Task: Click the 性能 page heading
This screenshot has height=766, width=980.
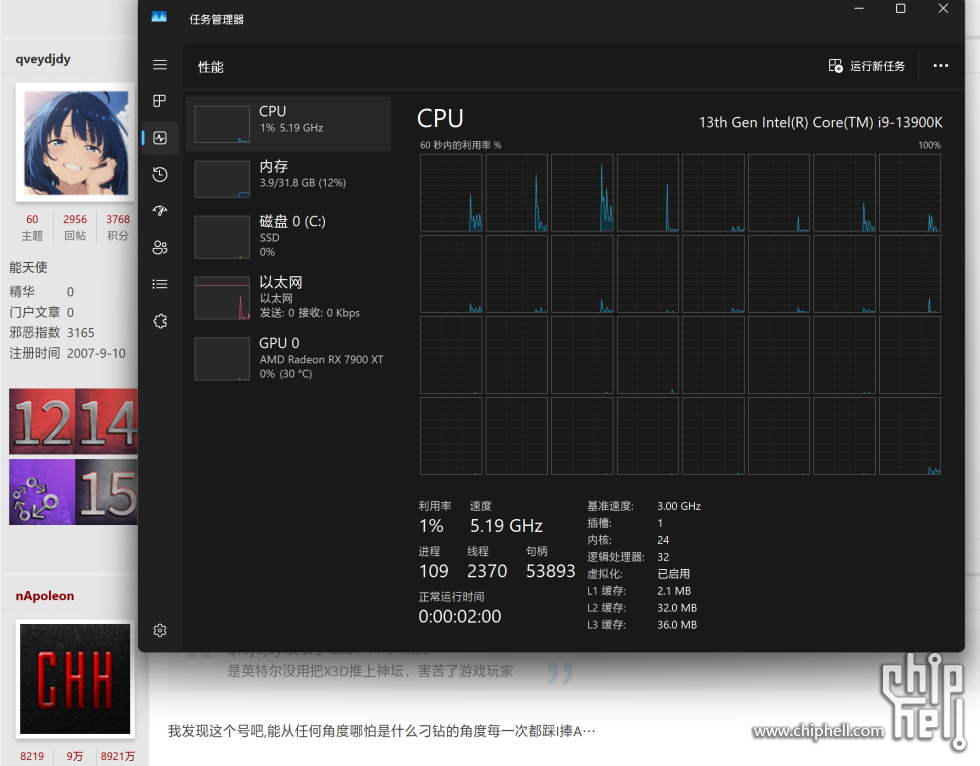Action: click(x=211, y=67)
